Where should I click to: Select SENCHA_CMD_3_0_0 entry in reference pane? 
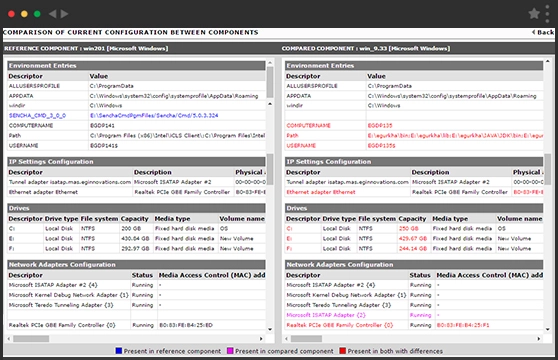[37, 116]
